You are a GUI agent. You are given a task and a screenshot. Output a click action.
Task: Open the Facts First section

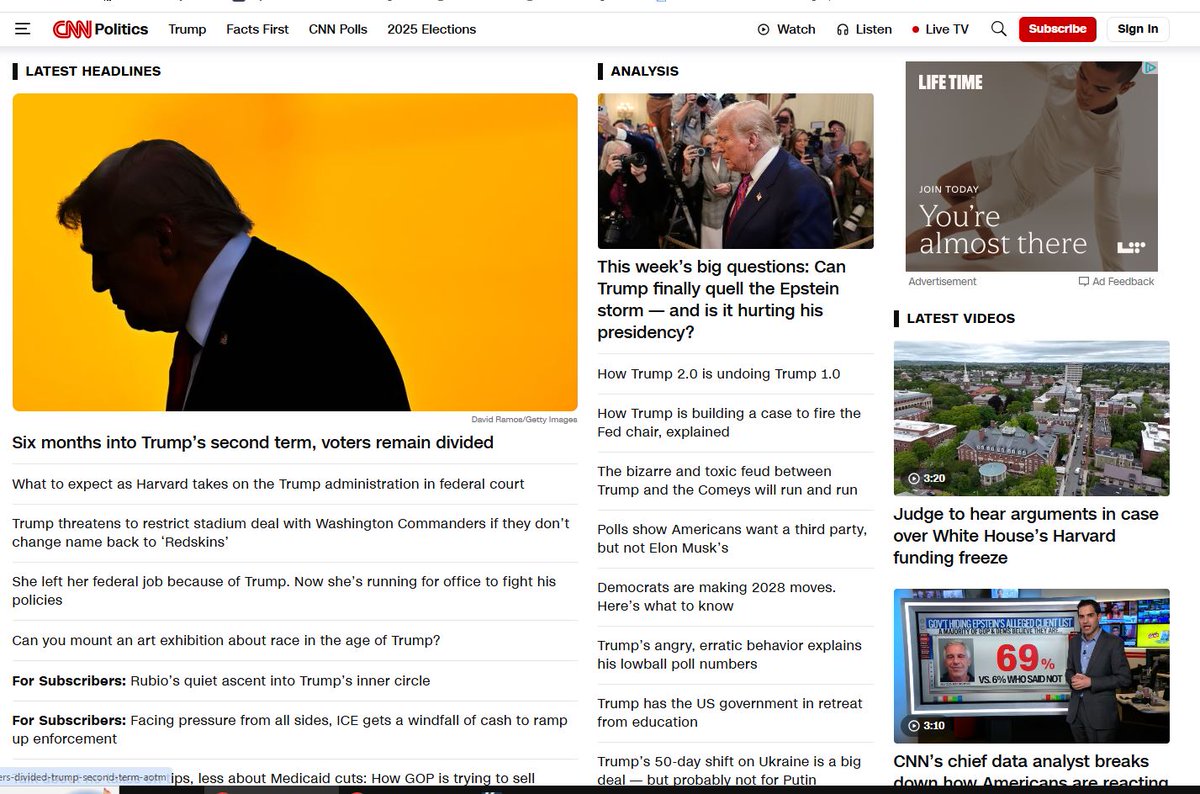(x=257, y=29)
